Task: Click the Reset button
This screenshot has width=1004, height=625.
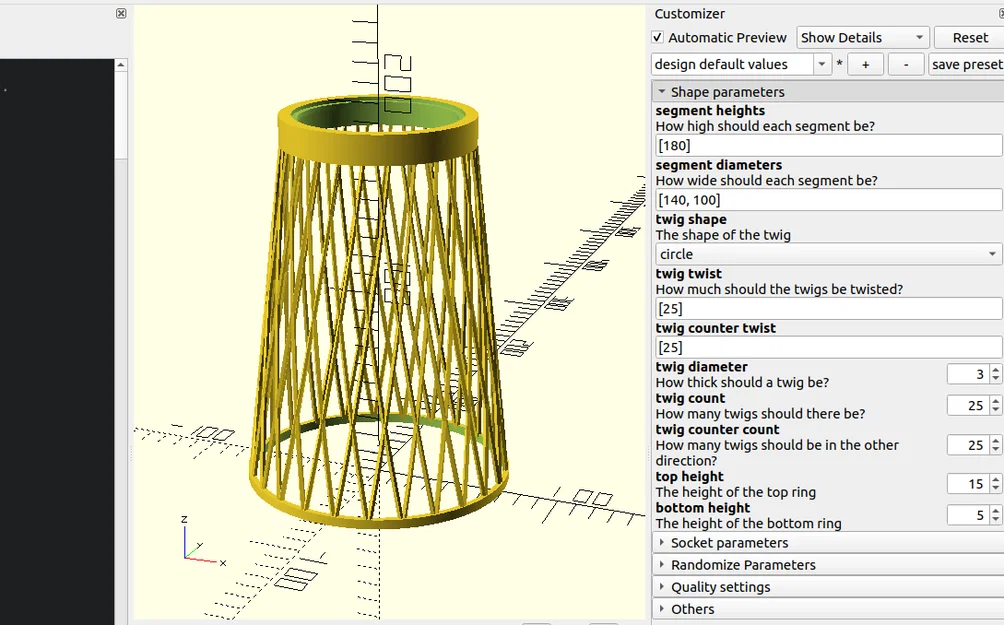Action: (x=967, y=37)
